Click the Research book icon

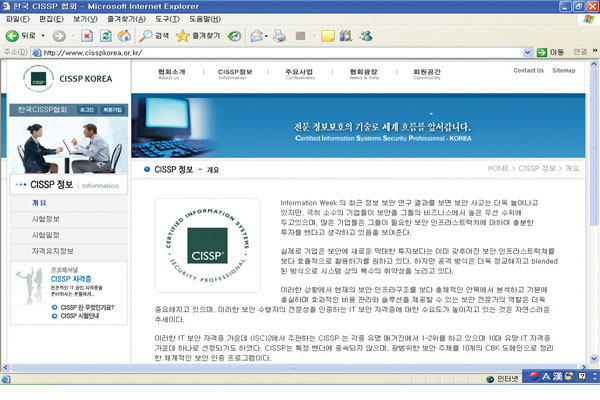click(346, 36)
